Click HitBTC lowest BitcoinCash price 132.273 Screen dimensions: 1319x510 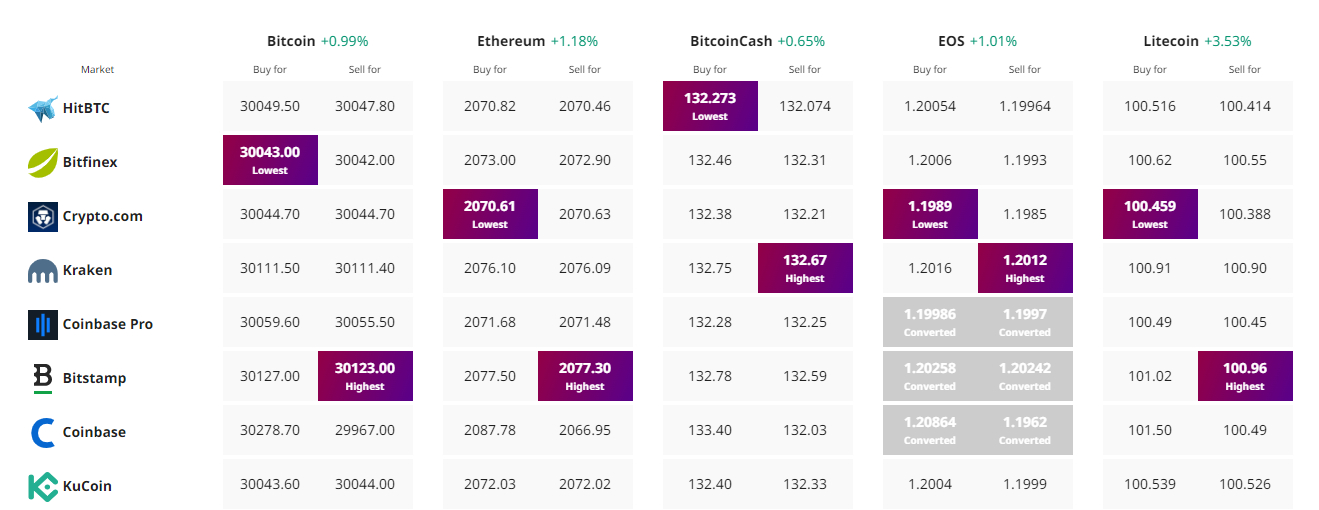coord(710,106)
